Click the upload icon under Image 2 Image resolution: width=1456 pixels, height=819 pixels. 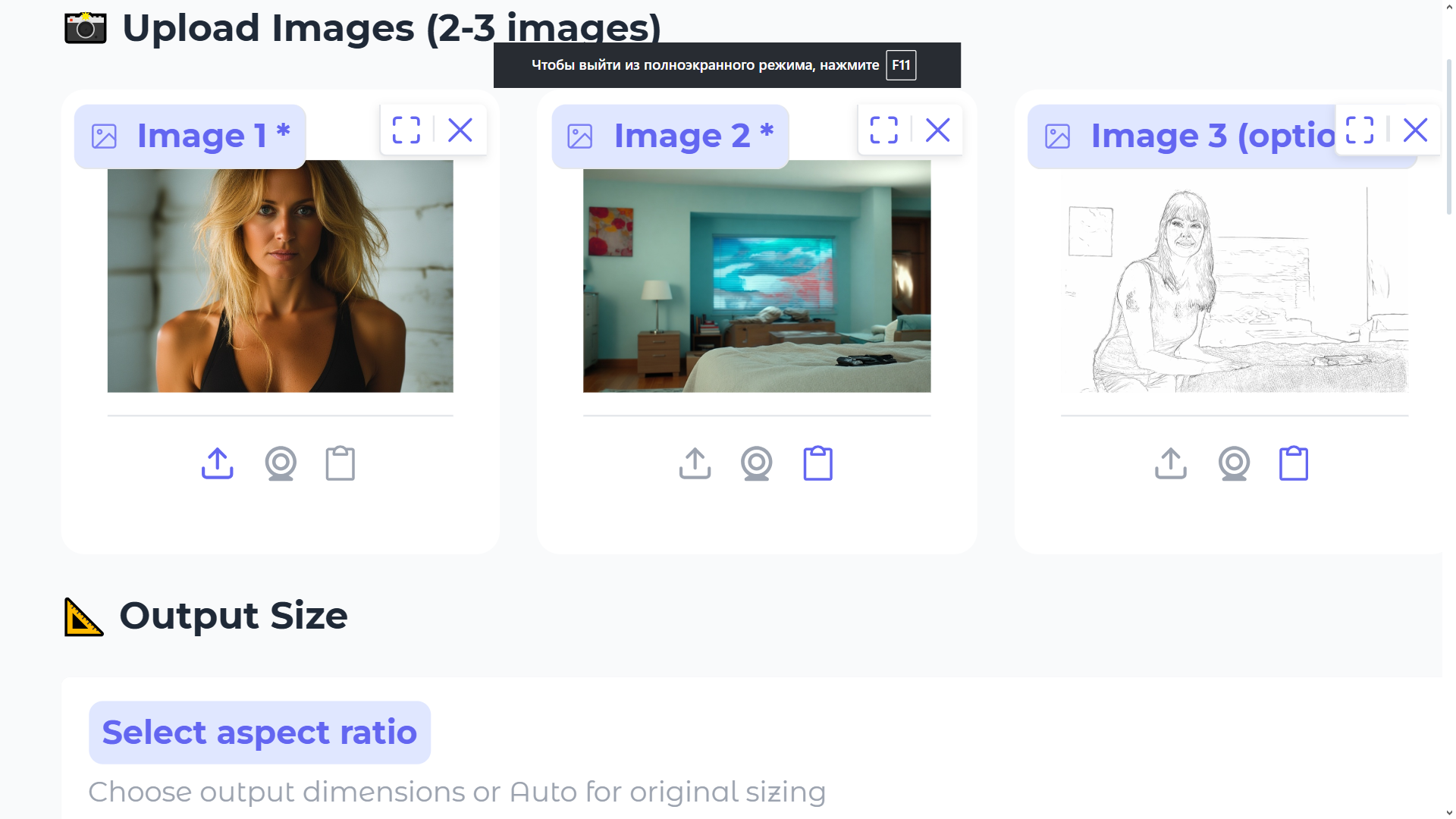pyautogui.click(x=695, y=463)
